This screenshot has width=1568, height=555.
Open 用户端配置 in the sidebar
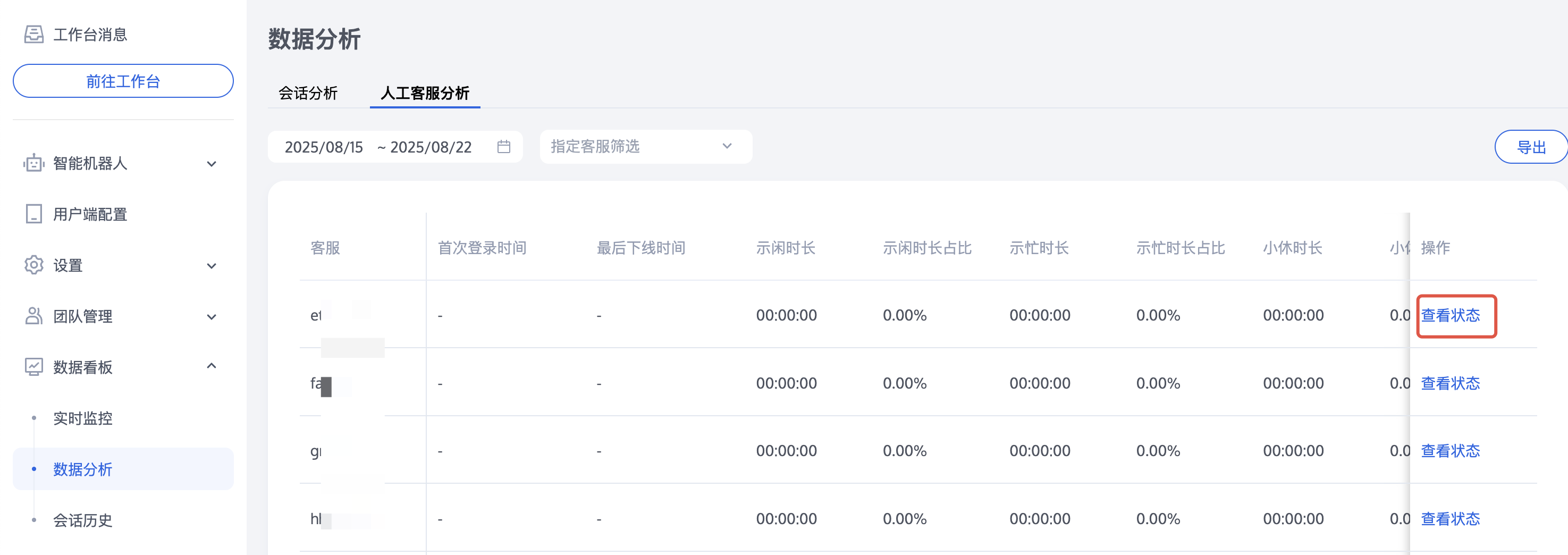click(90, 214)
